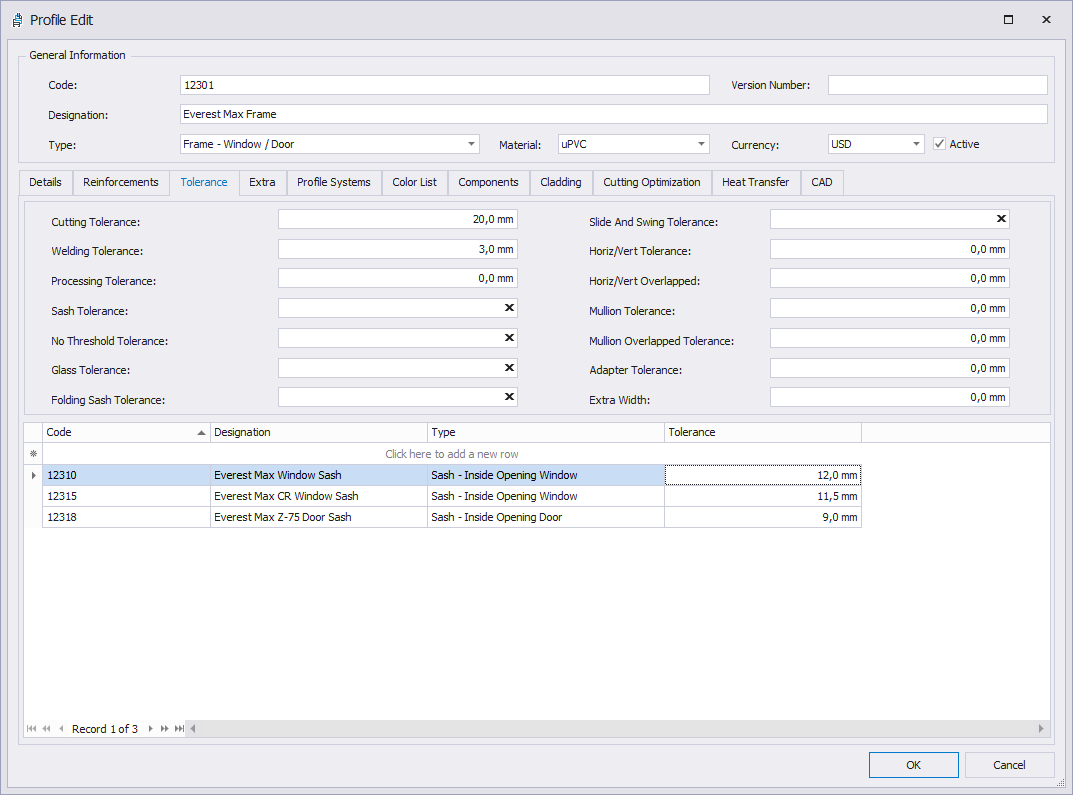The image size is (1073, 795).
Task: Clear the Sash Tolerance field with X icon
Action: click(x=509, y=308)
